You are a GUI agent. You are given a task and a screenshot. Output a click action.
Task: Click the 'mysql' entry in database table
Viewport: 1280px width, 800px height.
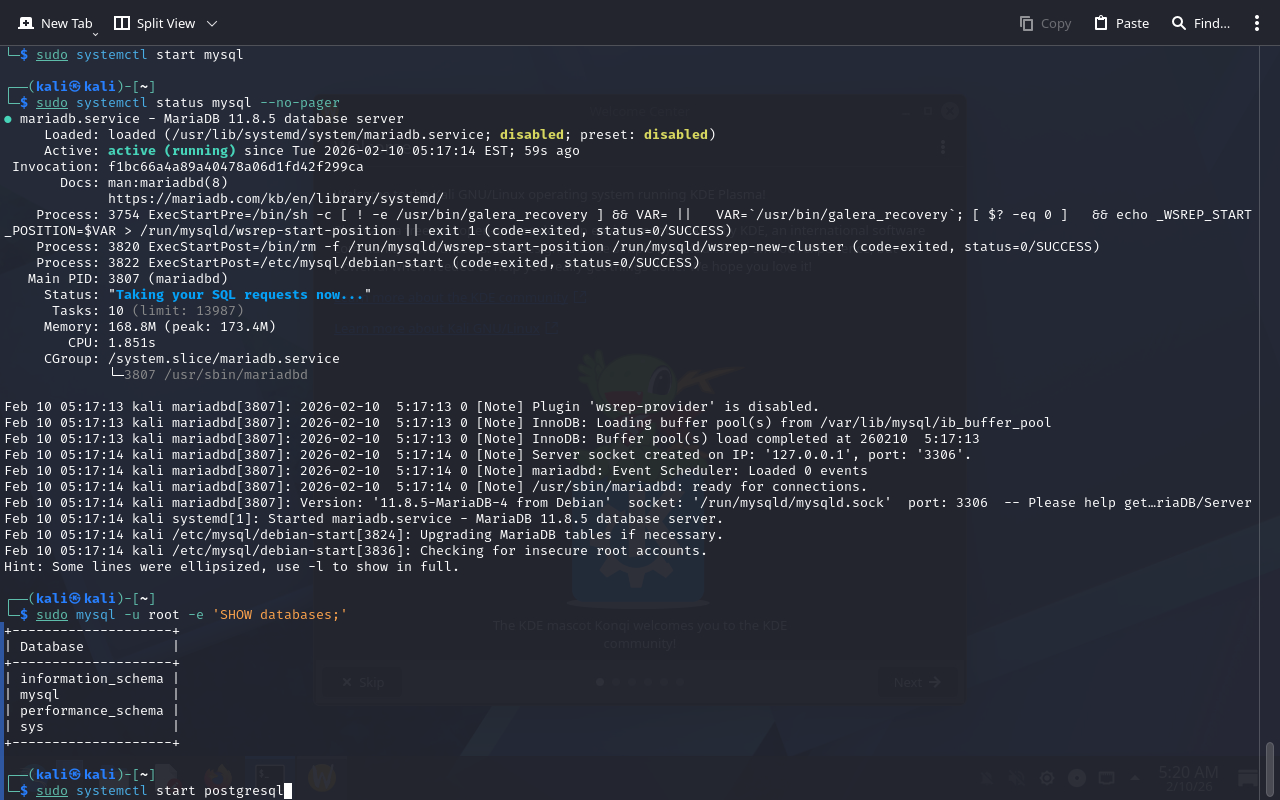(40, 695)
